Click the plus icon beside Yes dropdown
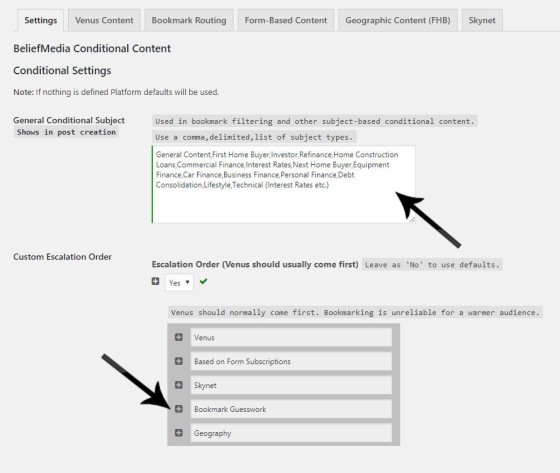The width and height of the screenshot is (560, 473). 155,282
